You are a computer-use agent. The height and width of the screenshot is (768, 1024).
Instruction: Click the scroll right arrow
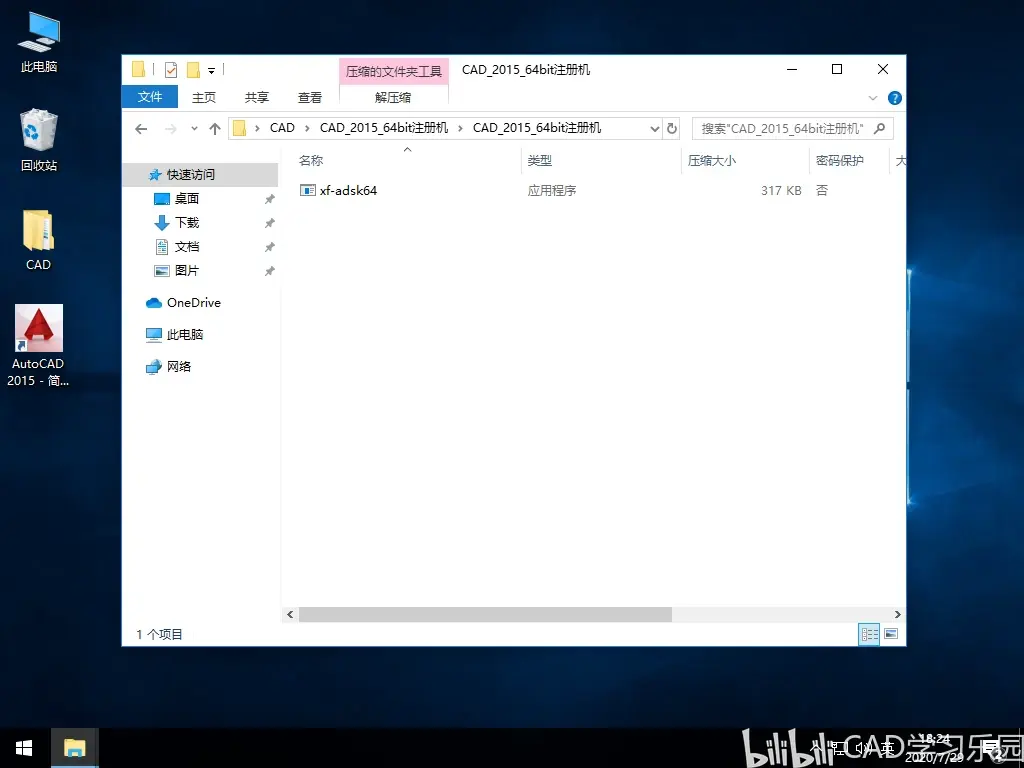897,615
